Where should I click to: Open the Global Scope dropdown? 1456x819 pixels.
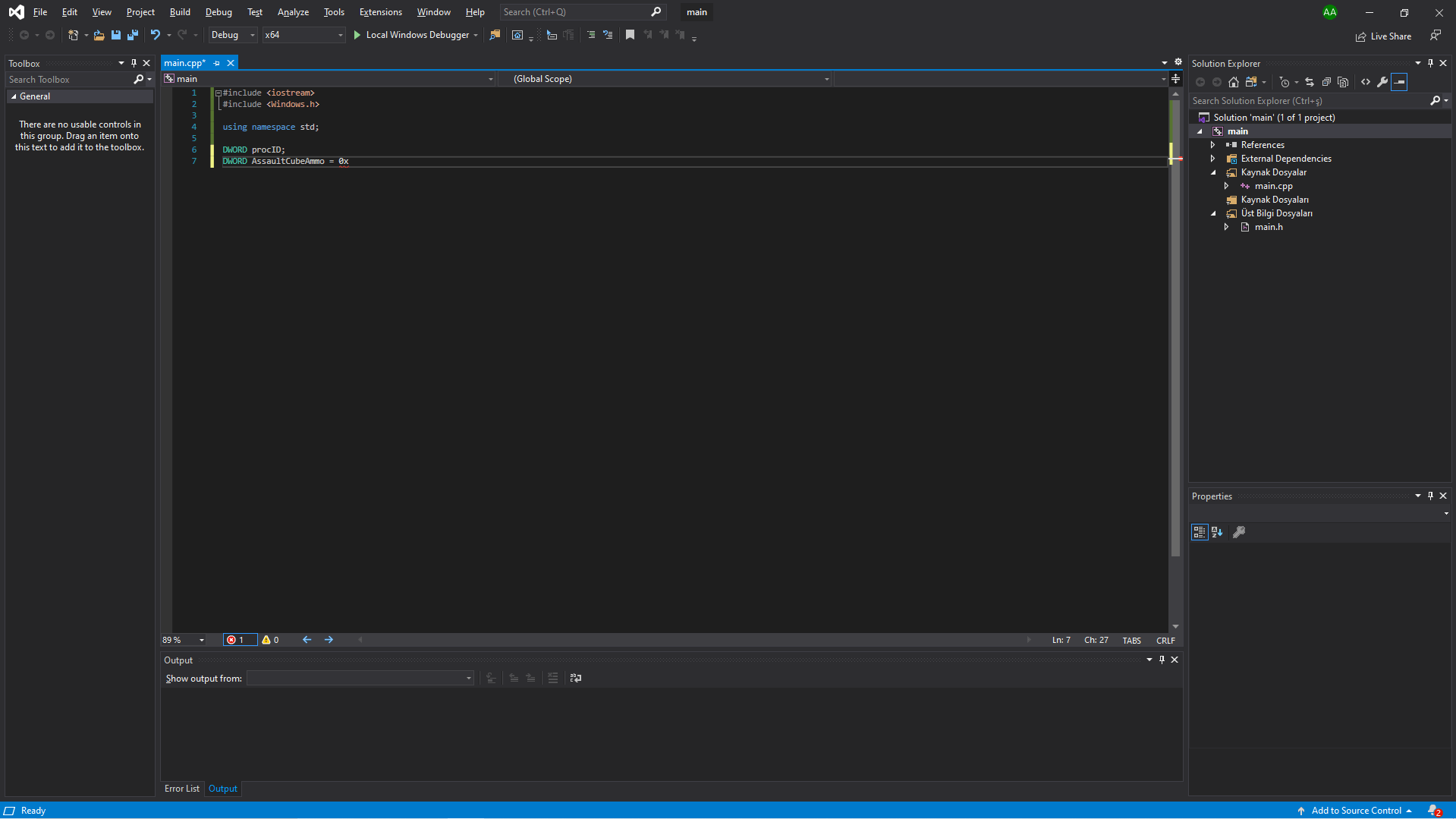[x=665, y=79]
